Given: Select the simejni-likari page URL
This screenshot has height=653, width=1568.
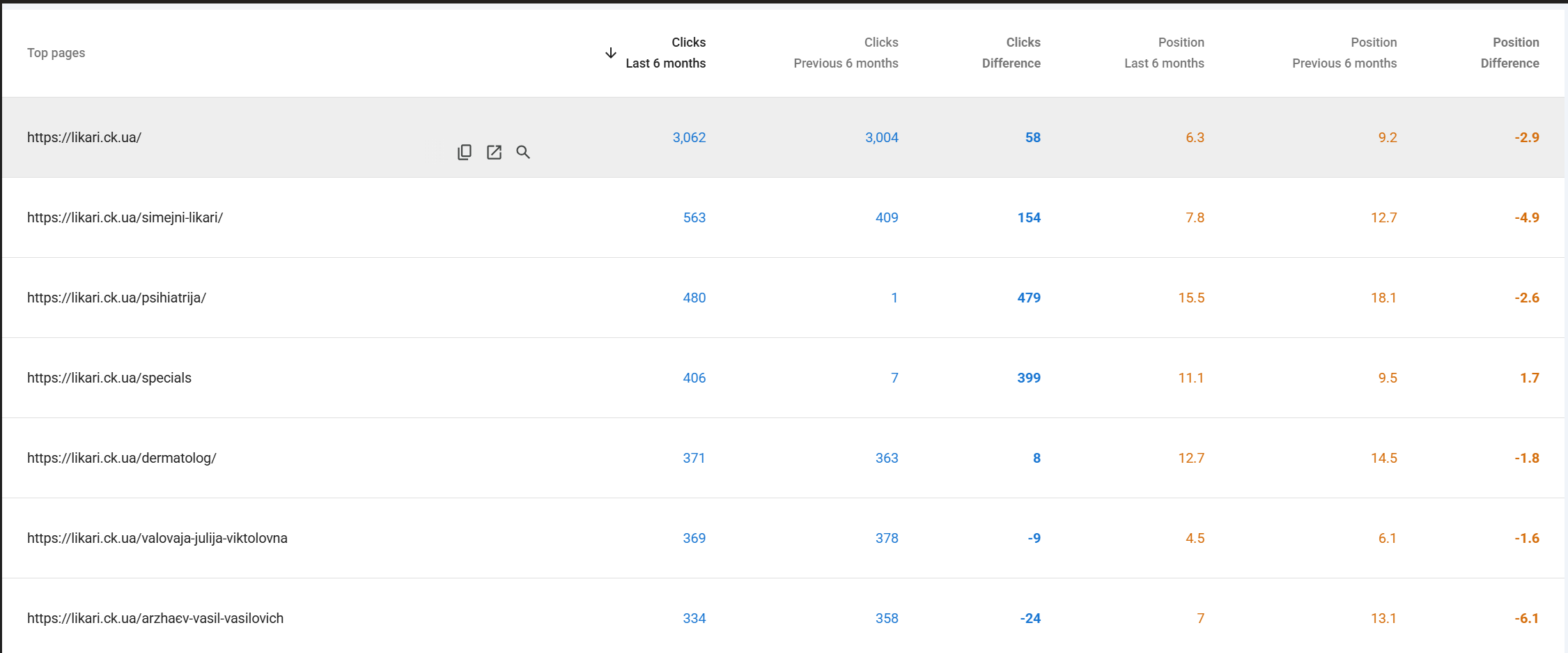Looking at the screenshot, I should pos(125,217).
